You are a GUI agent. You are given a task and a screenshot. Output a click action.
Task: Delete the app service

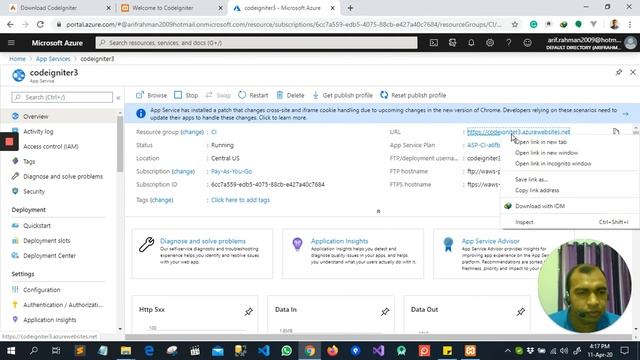pos(290,95)
